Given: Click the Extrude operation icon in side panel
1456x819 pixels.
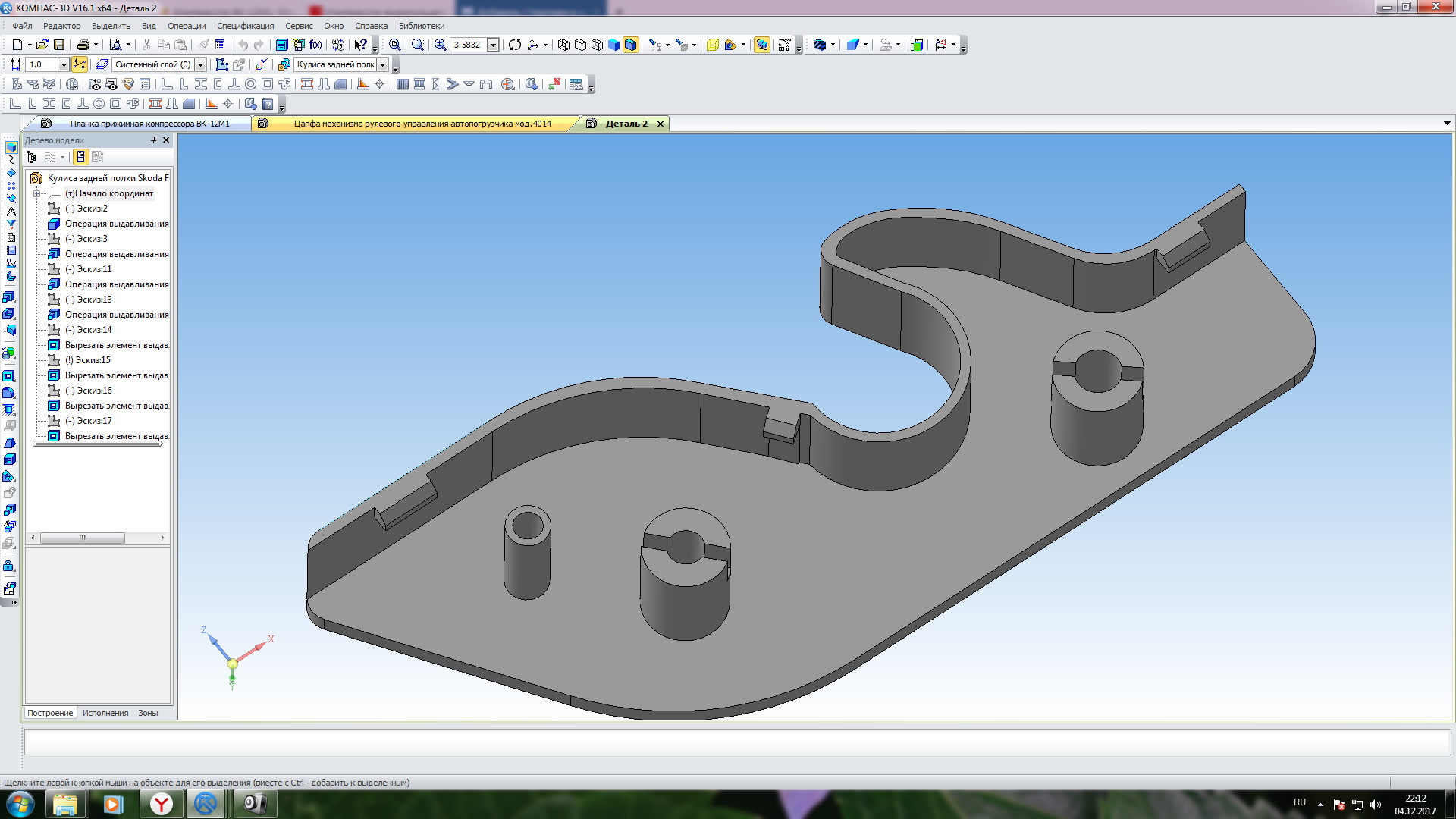Looking at the screenshot, I should [x=9, y=298].
